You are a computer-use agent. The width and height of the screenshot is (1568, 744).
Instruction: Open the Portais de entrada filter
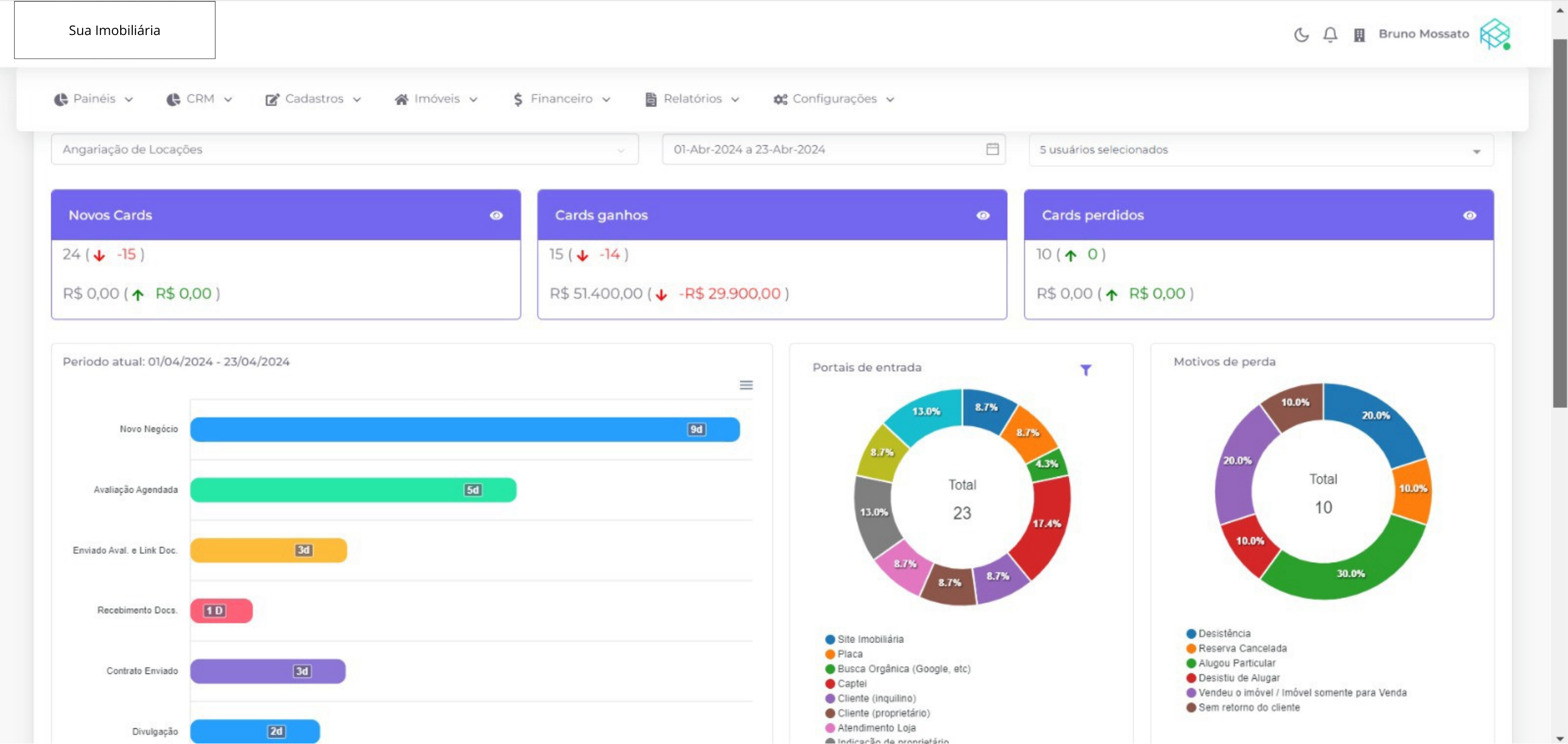click(x=1085, y=370)
